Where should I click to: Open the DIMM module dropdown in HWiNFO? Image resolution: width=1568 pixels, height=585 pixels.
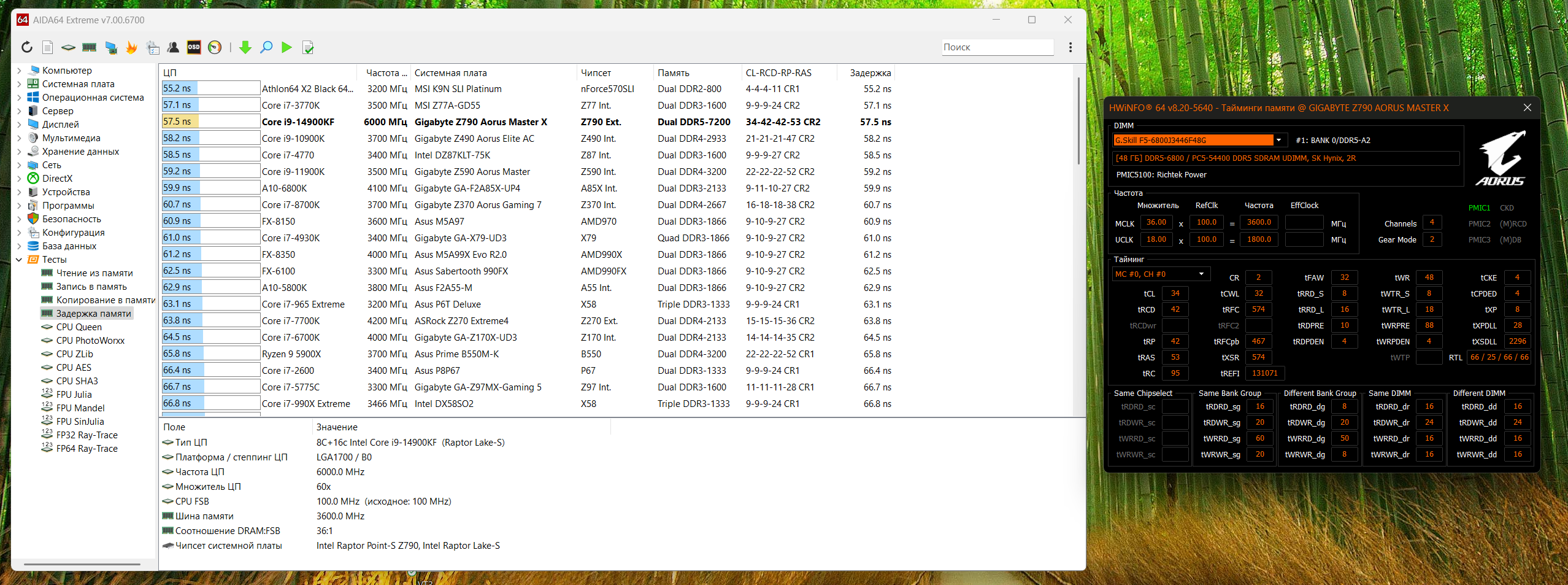pyautogui.click(x=1278, y=140)
